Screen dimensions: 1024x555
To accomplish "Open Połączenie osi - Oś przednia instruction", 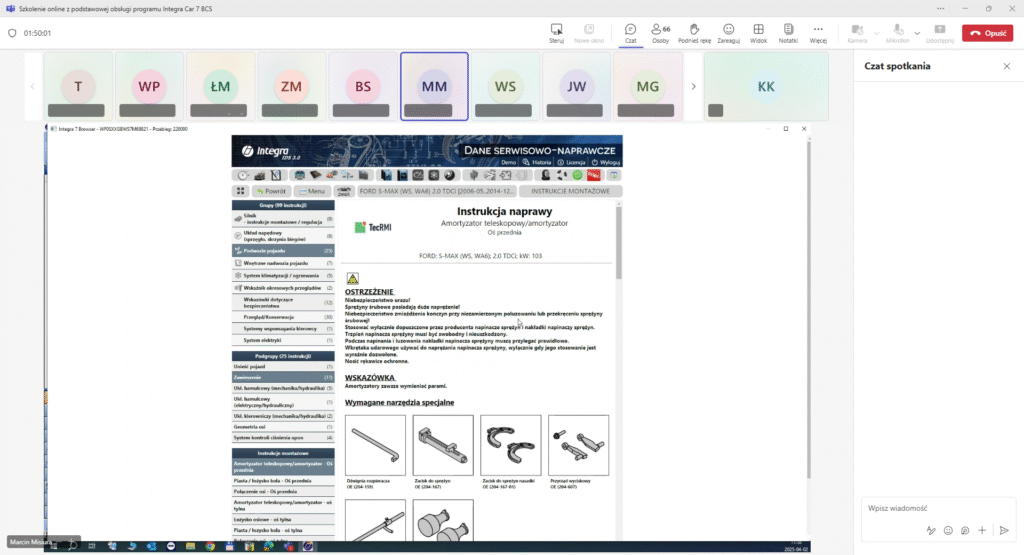I will coord(283,492).
